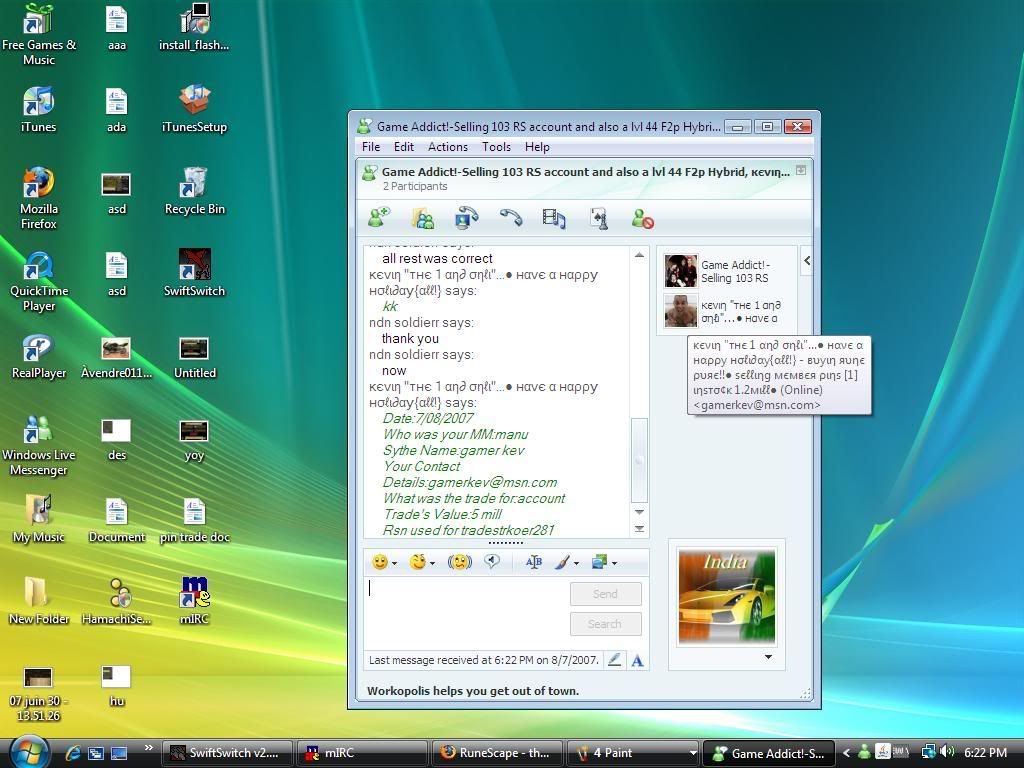The height and width of the screenshot is (768, 1024).
Task: Open the Help menu
Action: (x=537, y=147)
